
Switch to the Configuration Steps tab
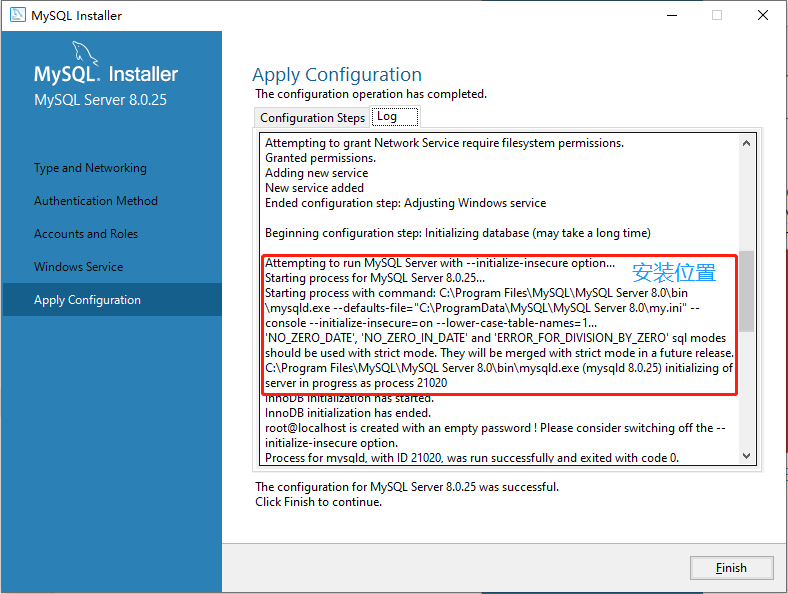click(312, 118)
